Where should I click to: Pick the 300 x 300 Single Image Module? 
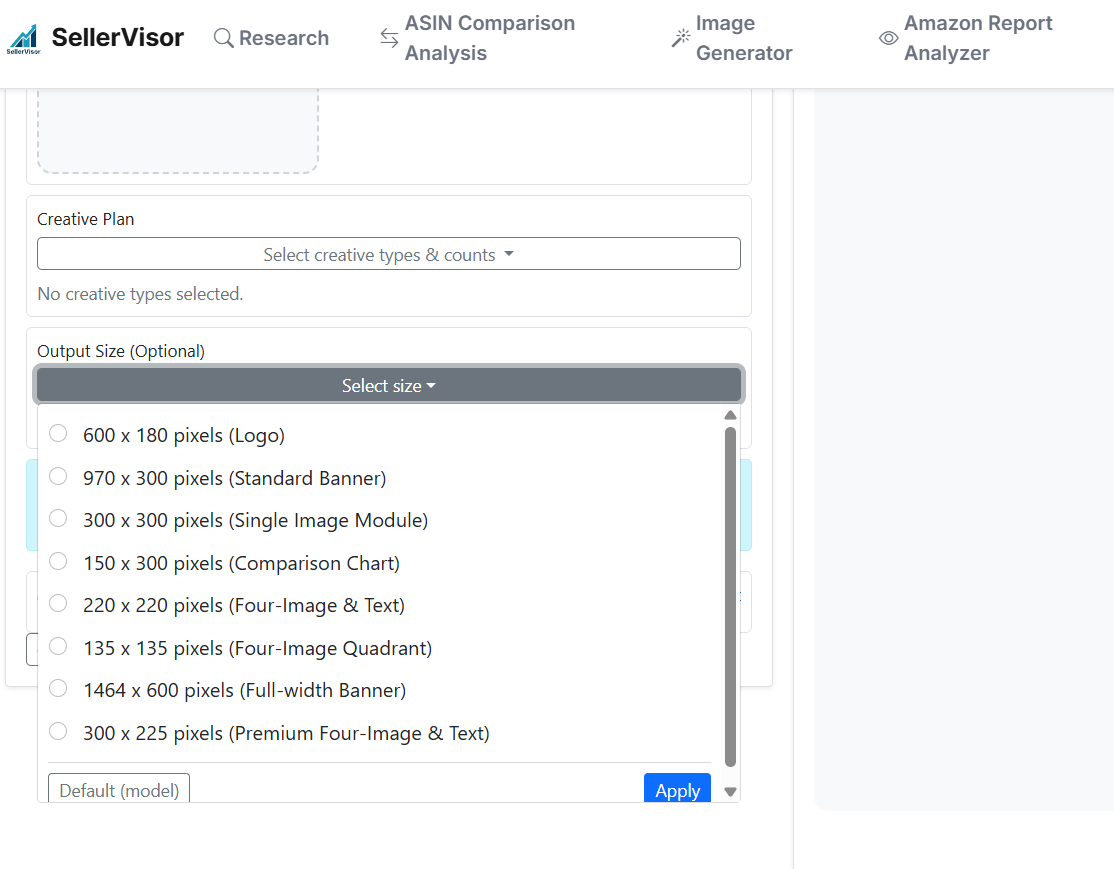(x=58, y=518)
